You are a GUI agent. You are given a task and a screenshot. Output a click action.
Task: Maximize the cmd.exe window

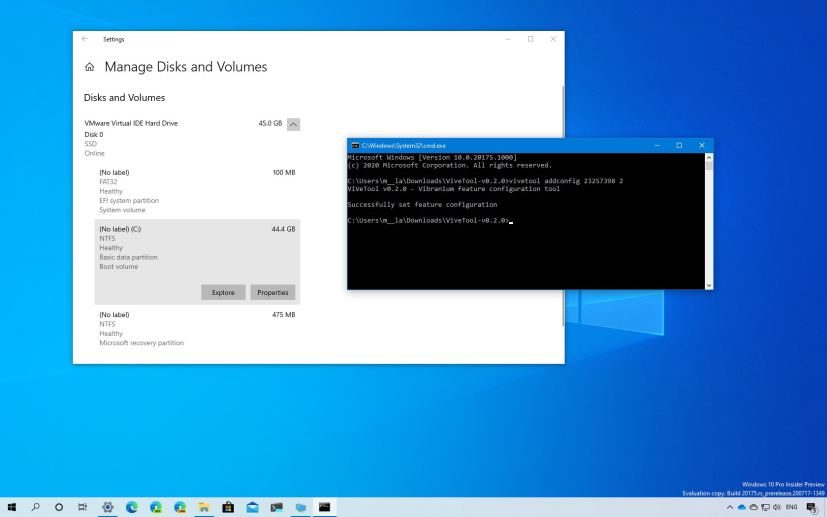679,145
